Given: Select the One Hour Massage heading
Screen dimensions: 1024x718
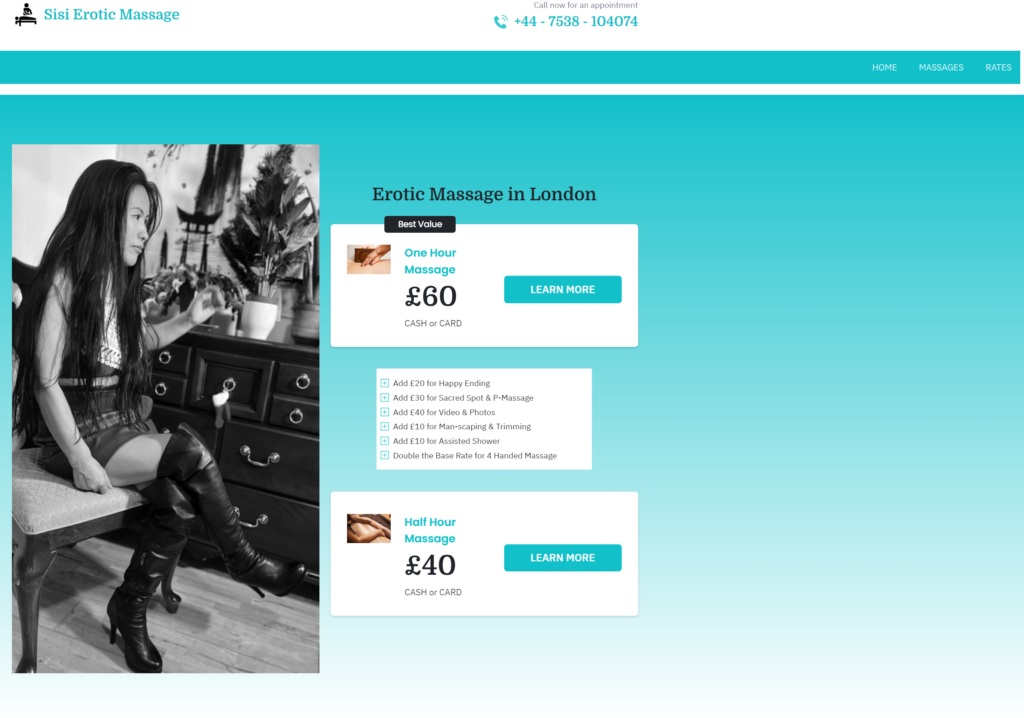Looking at the screenshot, I should (430, 261).
